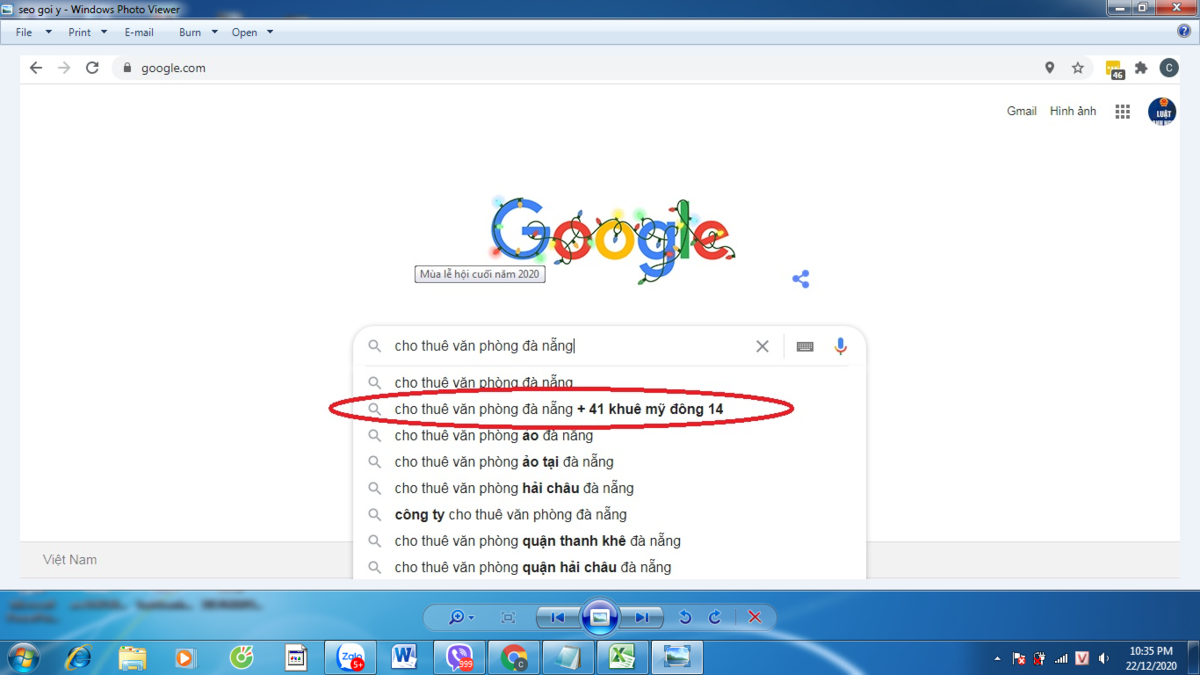Start the slide show
The width and height of the screenshot is (1200, 675).
(599, 617)
